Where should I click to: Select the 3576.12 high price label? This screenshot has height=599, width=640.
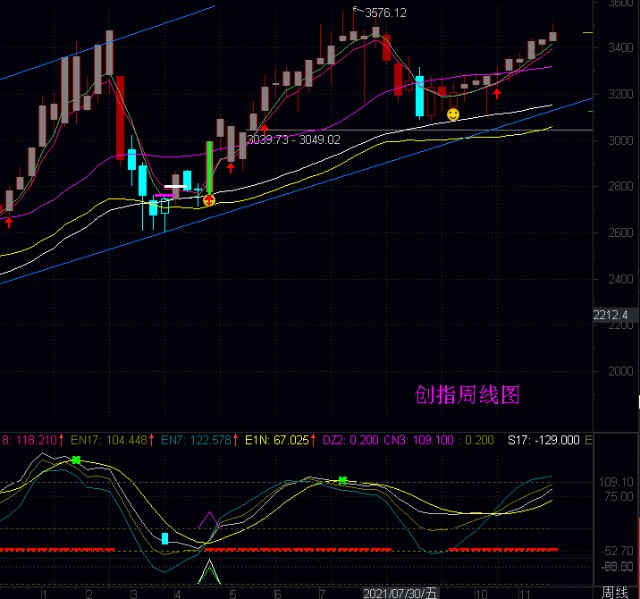386,13
